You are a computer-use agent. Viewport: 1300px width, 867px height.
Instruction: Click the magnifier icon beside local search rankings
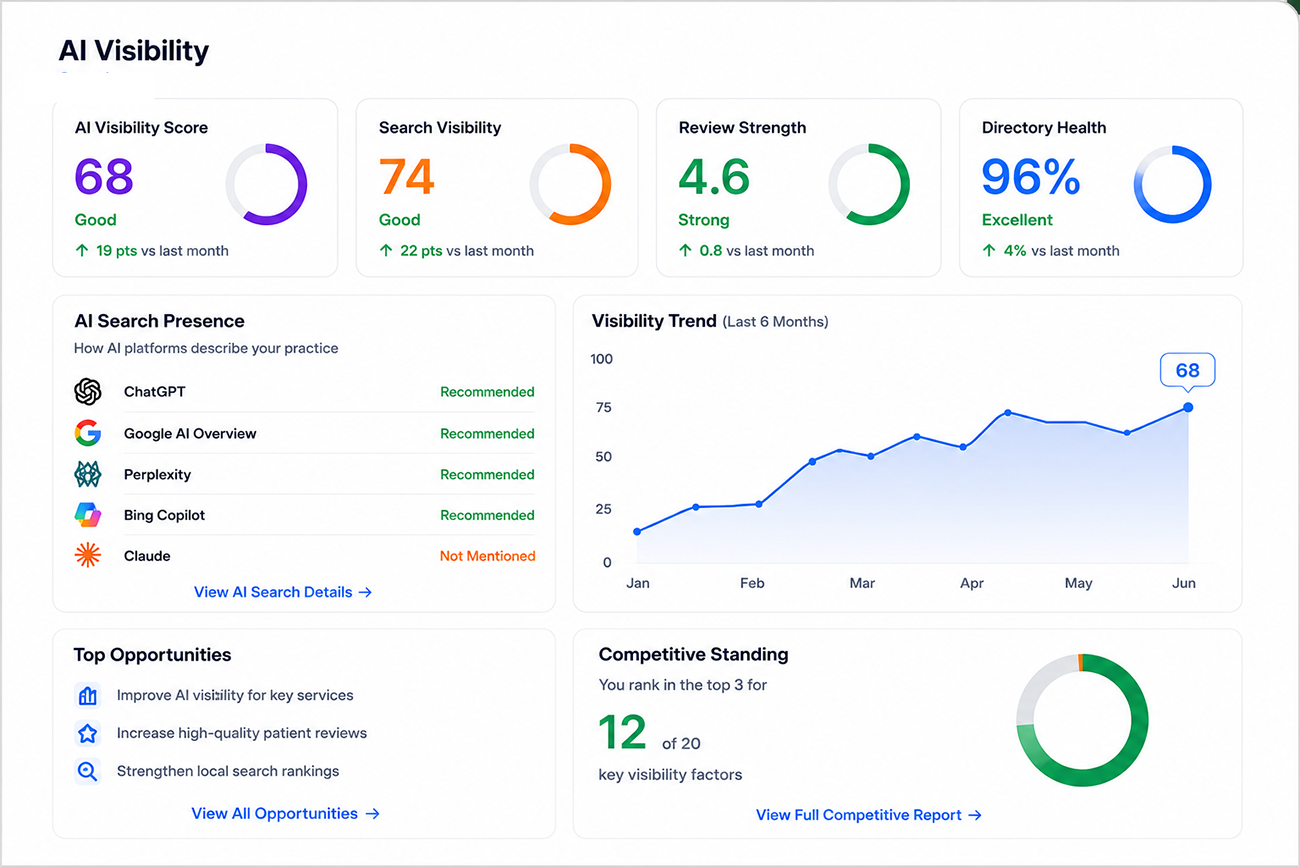point(88,771)
